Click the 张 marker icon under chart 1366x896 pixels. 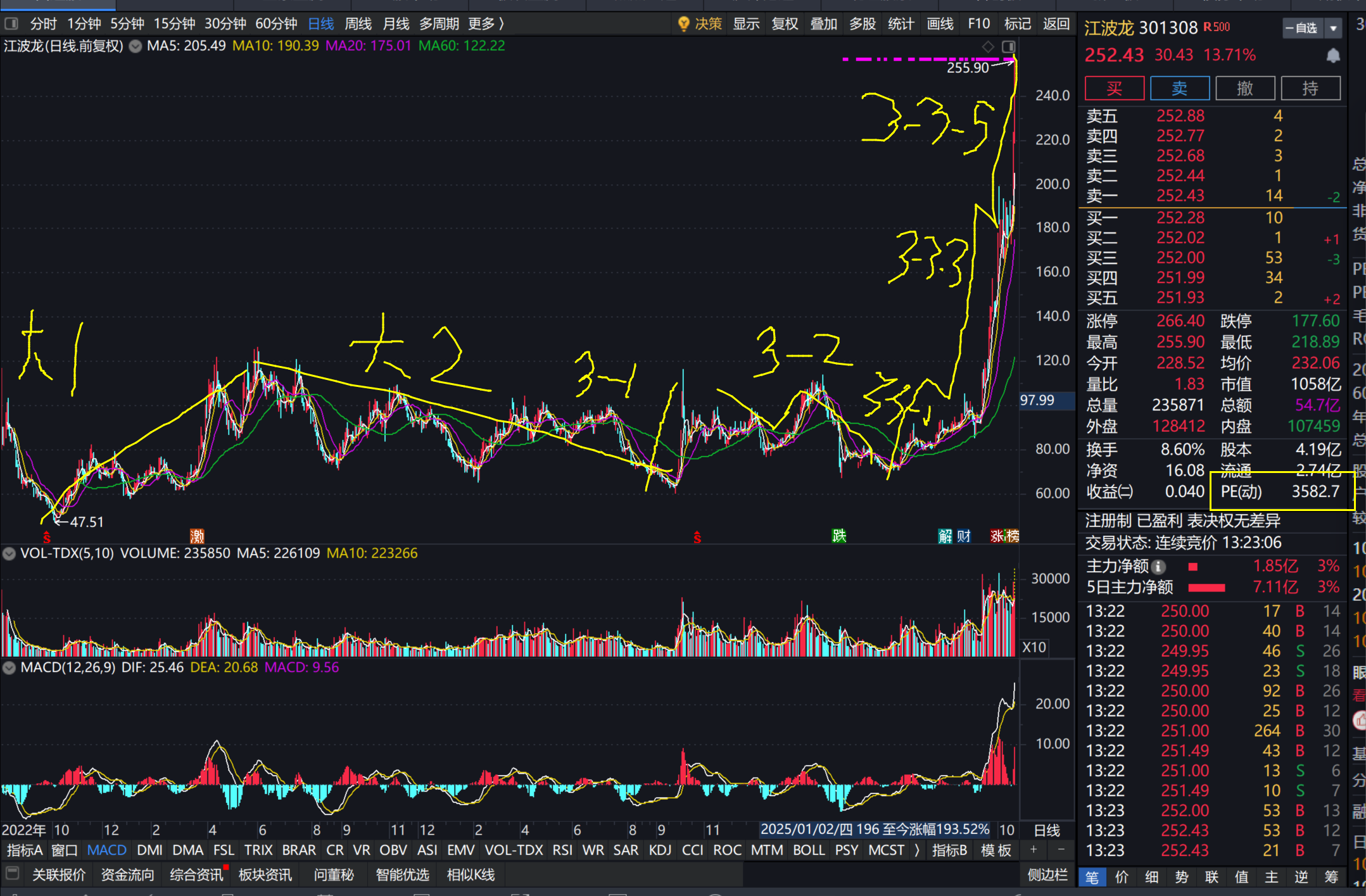pyautogui.click(x=997, y=536)
